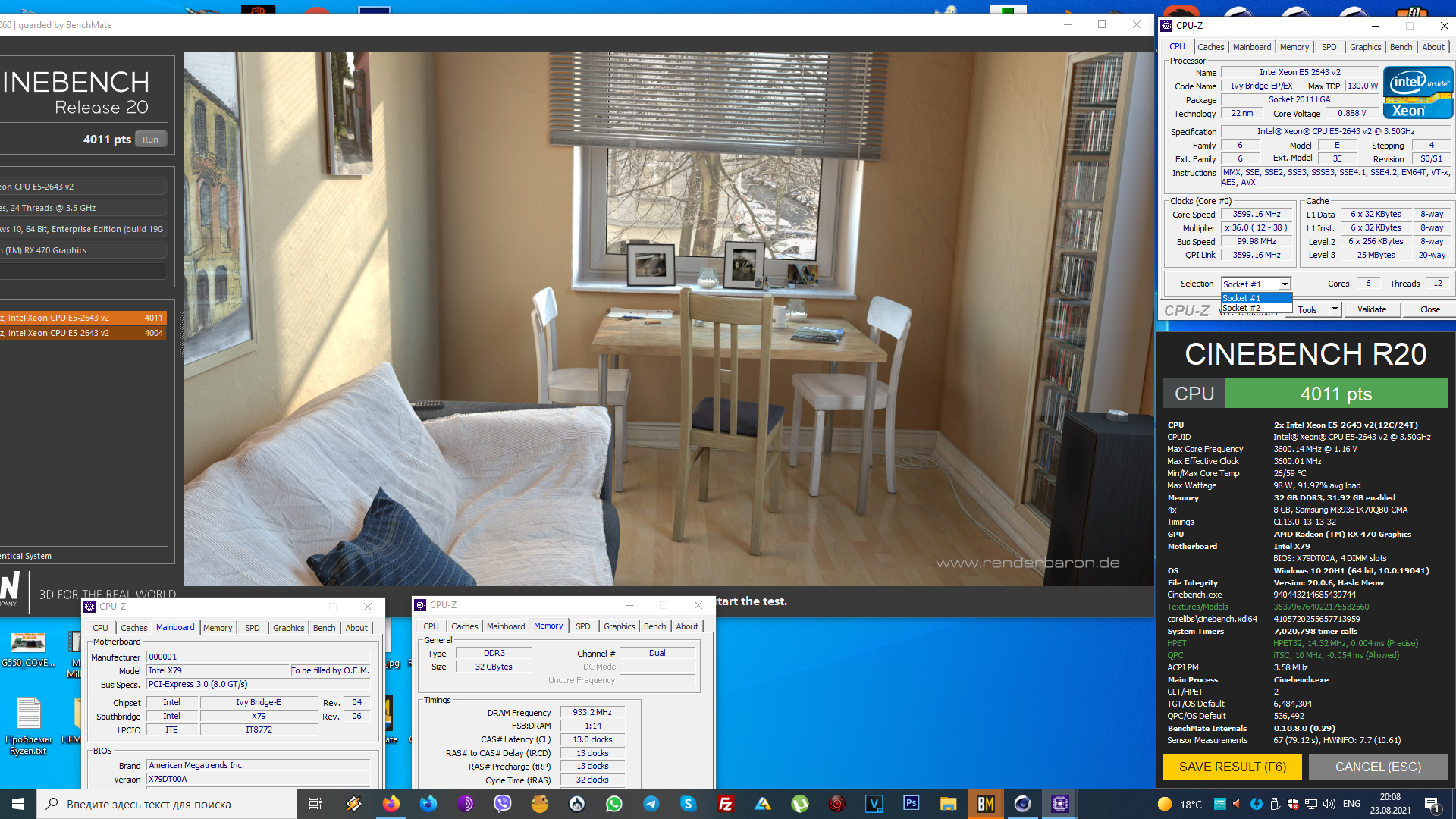Open WhatsApp from the taskbar
The image size is (1456, 819).
614,804
